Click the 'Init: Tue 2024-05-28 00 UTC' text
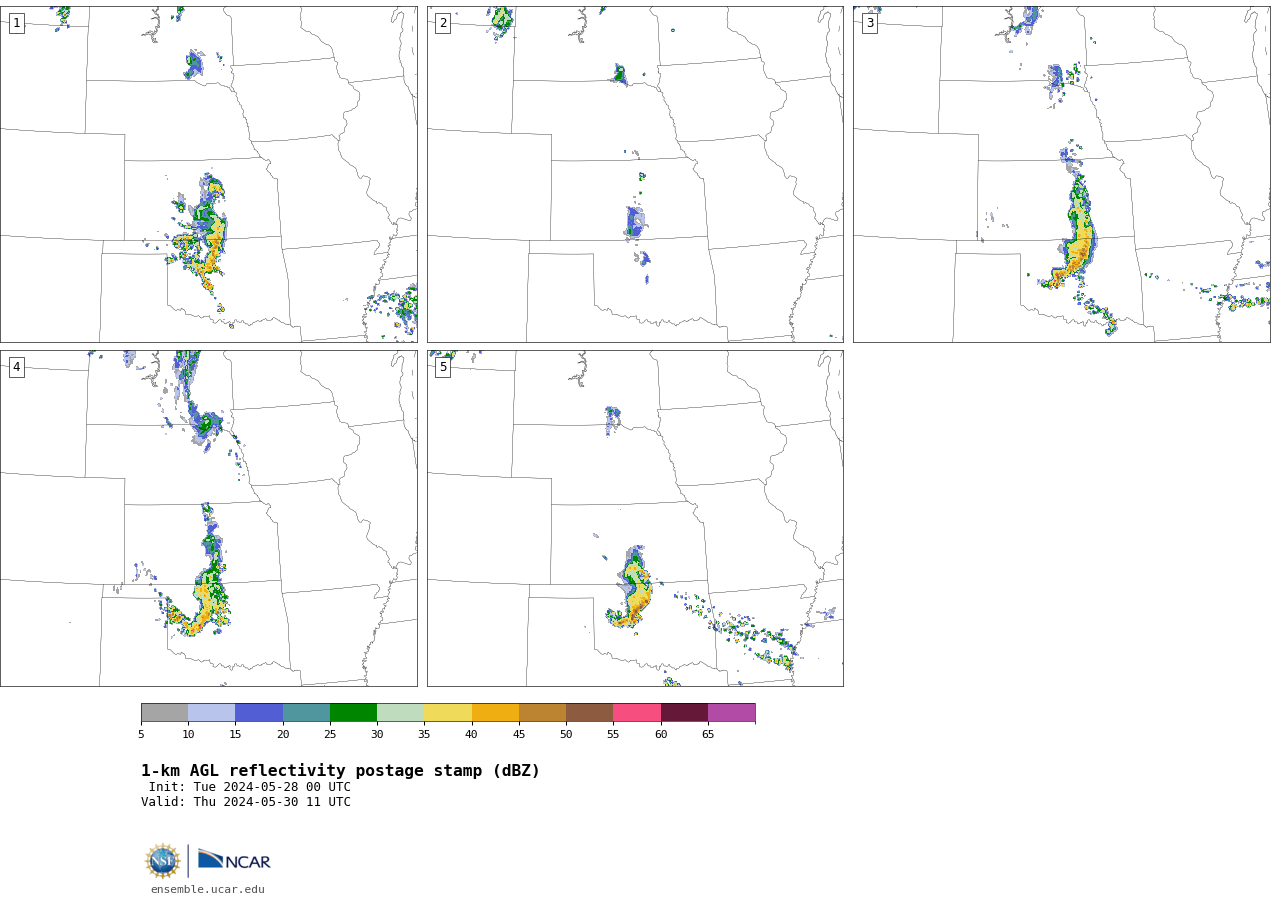This screenshot has height=901, width=1280. click(250, 787)
